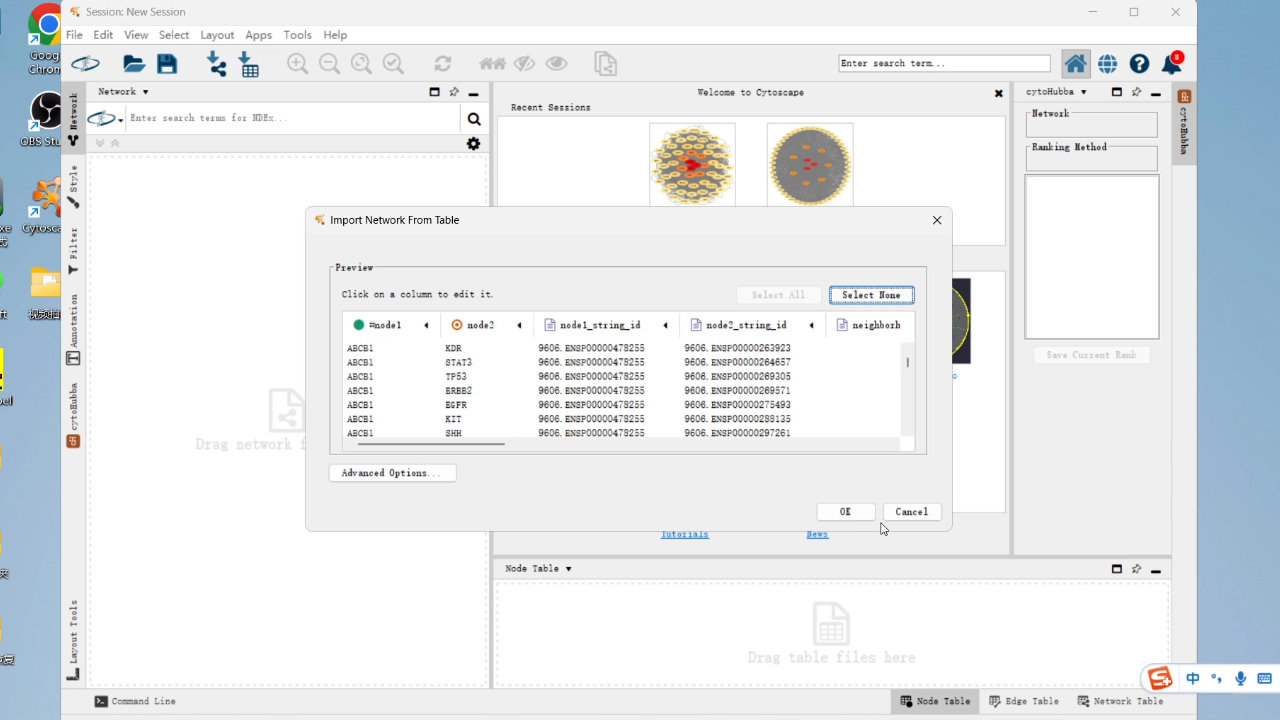This screenshot has width=1280, height=720.
Task: Click the node2 column header
Action: click(480, 325)
